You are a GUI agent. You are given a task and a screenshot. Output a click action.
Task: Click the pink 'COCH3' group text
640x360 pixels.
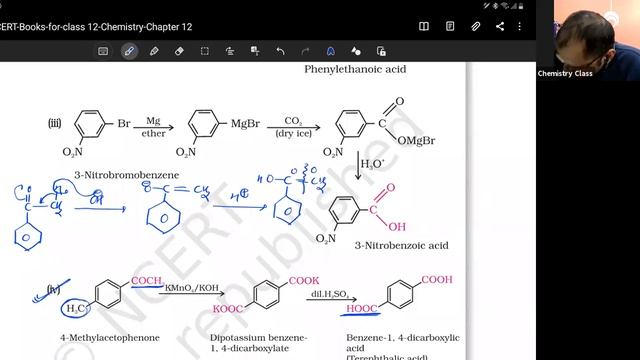pyautogui.click(x=147, y=281)
